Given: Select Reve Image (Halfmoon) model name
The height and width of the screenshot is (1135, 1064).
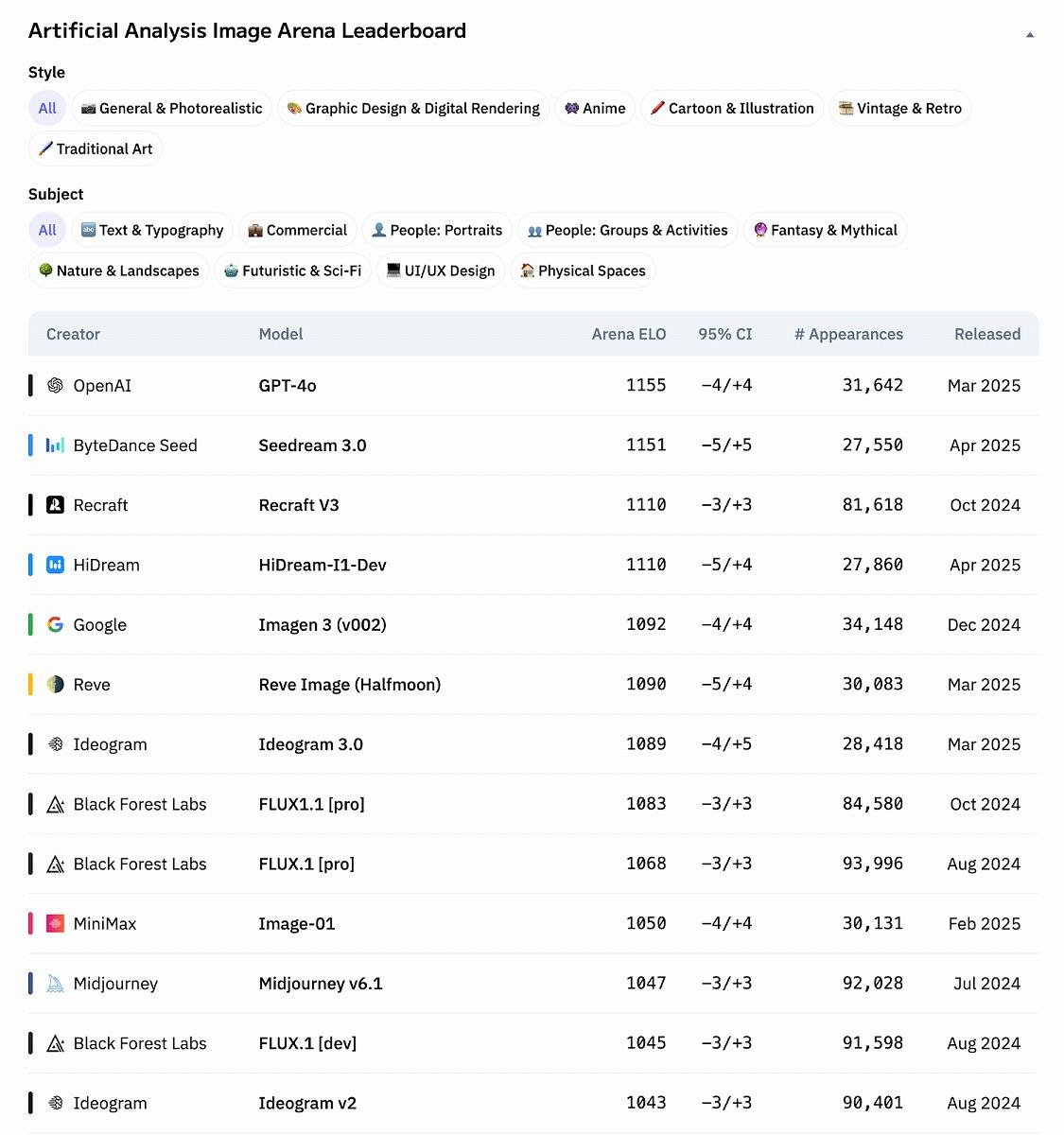Looking at the screenshot, I should pyautogui.click(x=350, y=684).
